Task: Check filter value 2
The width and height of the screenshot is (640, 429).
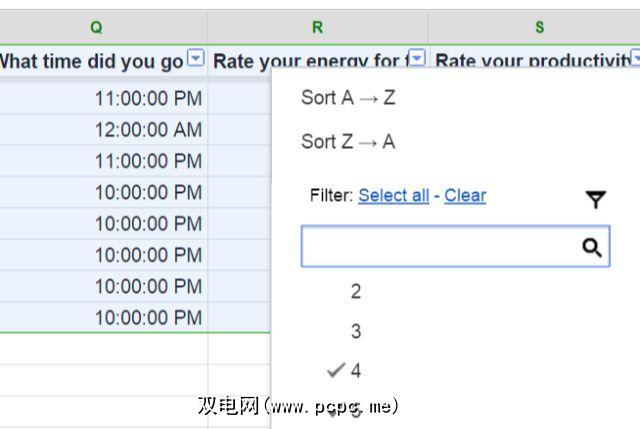Action: coord(356,292)
